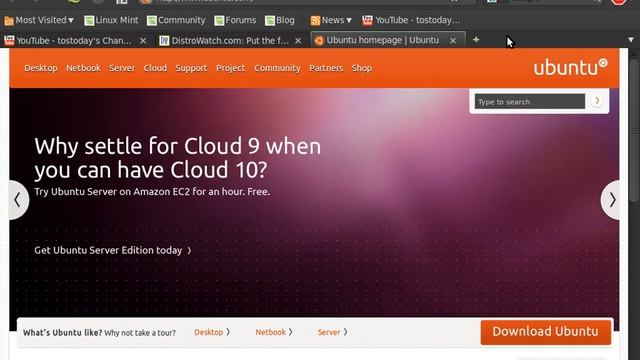This screenshot has width=640, height=360.
Task: Click the Ubuntu logo in the header
Action: click(570, 67)
